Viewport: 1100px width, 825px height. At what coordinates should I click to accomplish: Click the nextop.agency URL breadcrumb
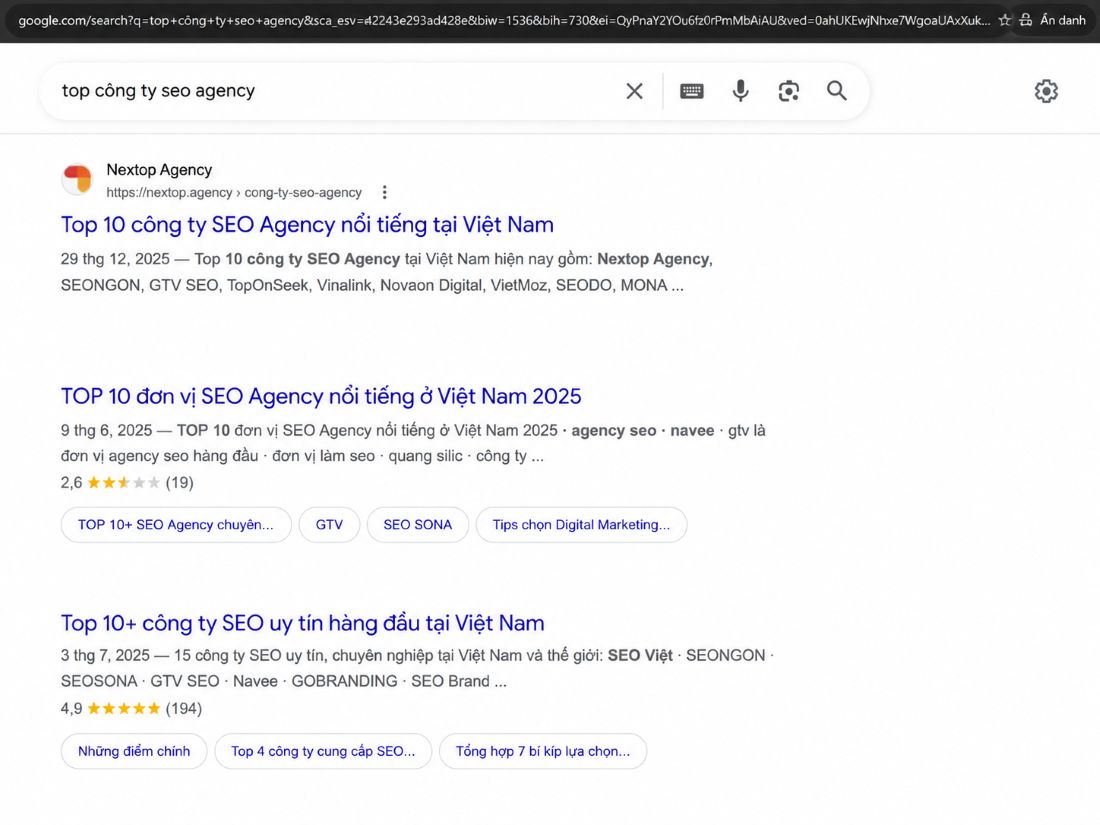234,193
